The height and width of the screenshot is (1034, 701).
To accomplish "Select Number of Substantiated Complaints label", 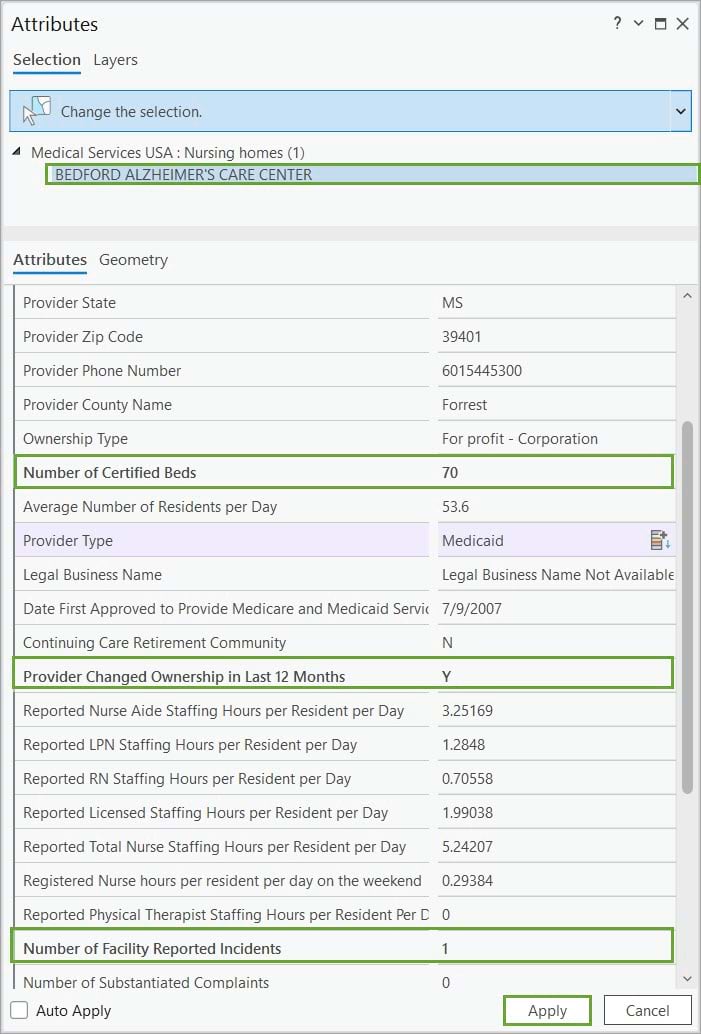I will pyautogui.click(x=146, y=982).
